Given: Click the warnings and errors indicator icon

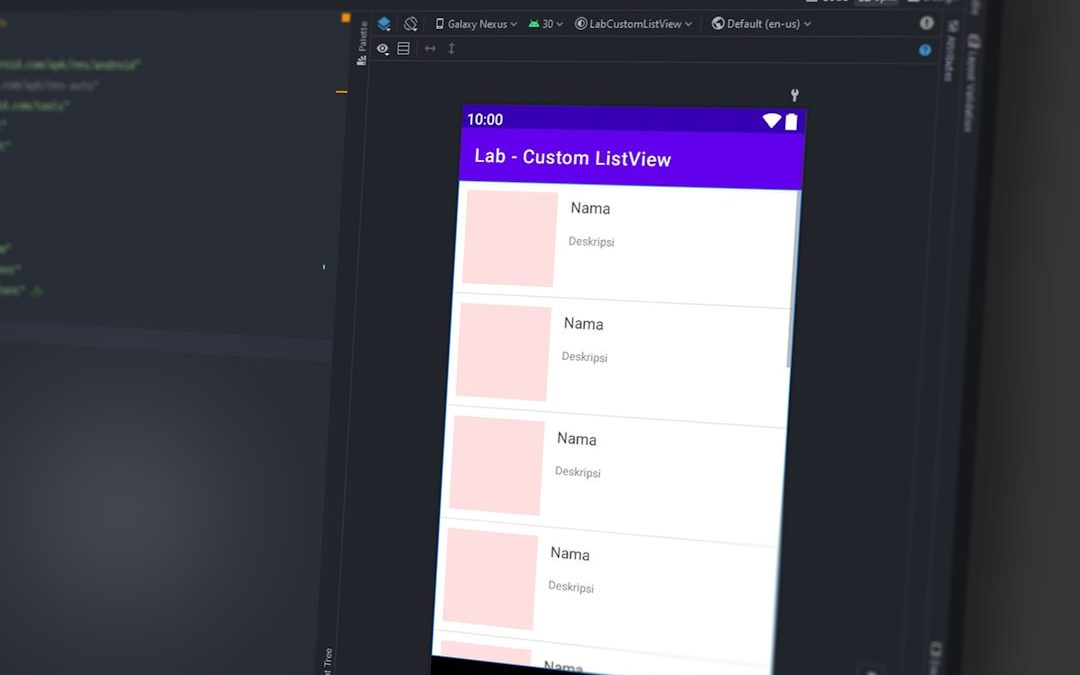Looking at the screenshot, I should [x=926, y=23].
